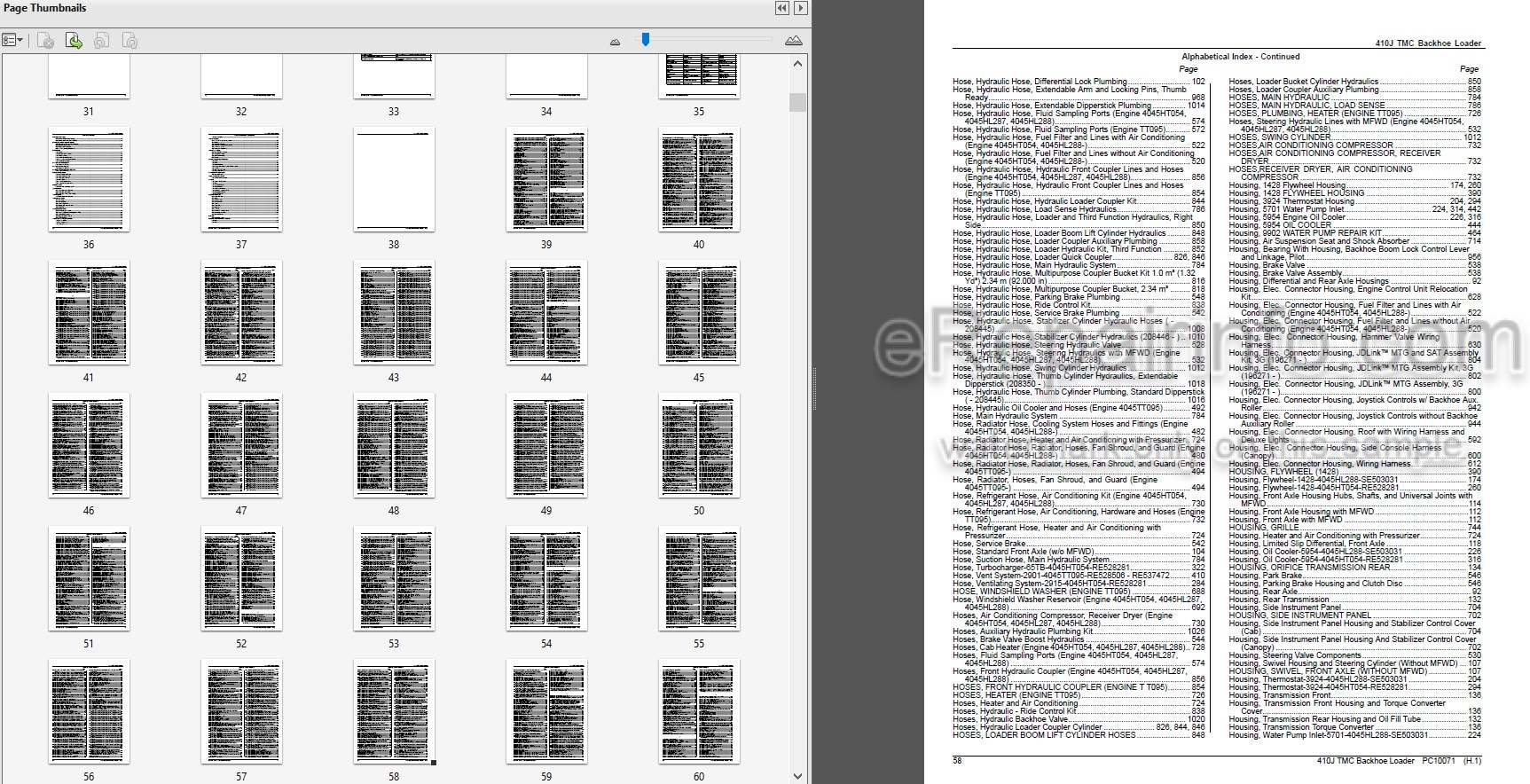The height and width of the screenshot is (784, 1530).
Task: Select blank page 38 thumbnail
Action: click(394, 180)
